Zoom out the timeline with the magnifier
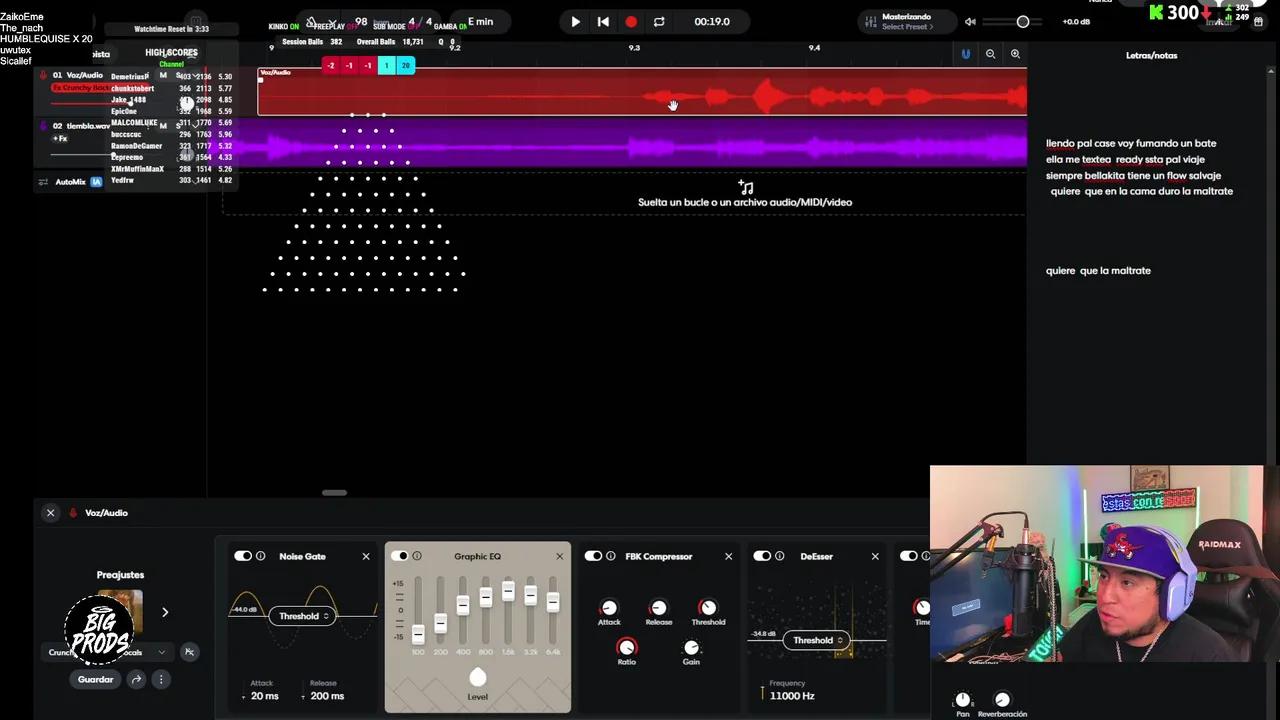The width and height of the screenshot is (1280, 720). 991,54
